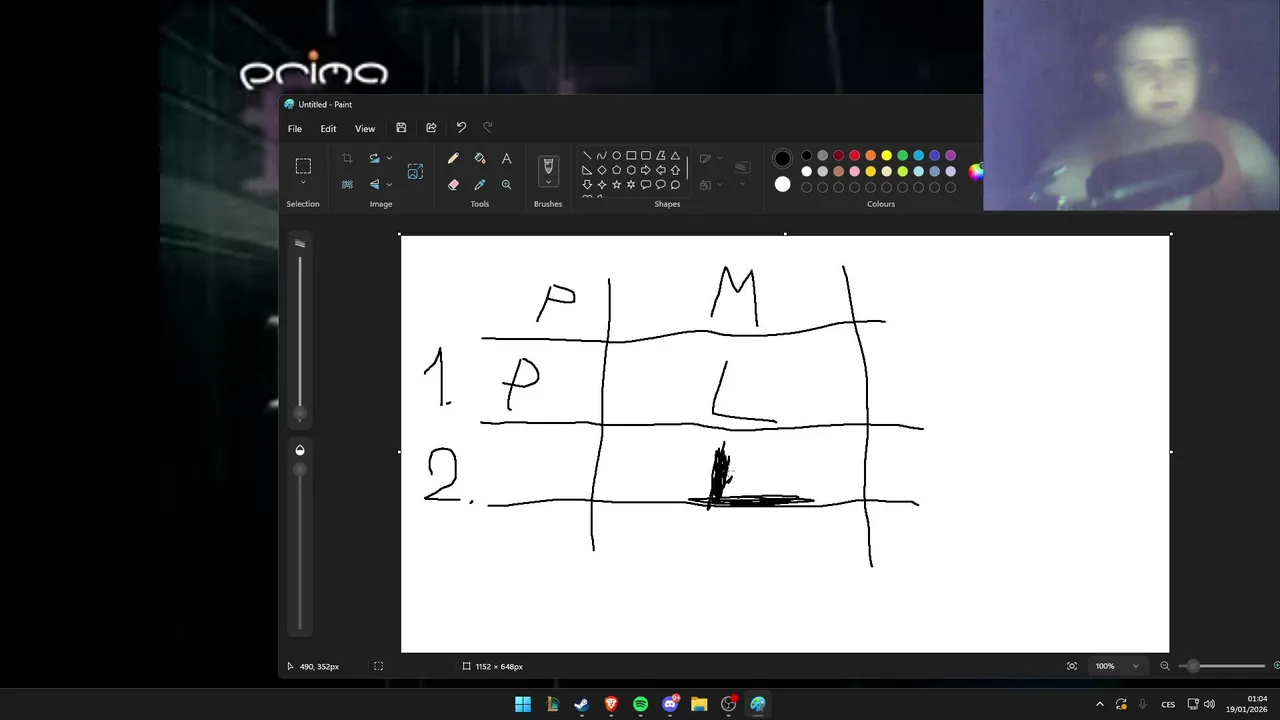This screenshot has width=1280, height=720.
Task: Pick the yellow colour swatch
Action: tap(886, 156)
